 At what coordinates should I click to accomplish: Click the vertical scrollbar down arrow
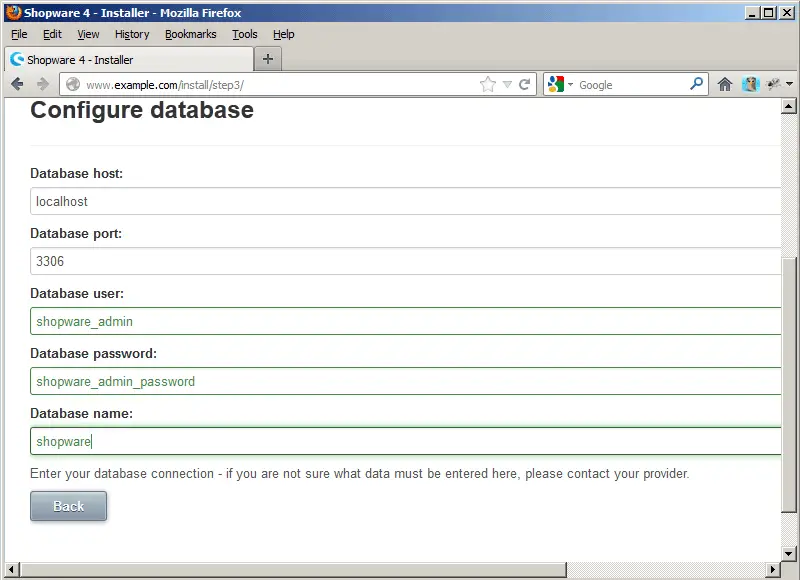coord(788,553)
